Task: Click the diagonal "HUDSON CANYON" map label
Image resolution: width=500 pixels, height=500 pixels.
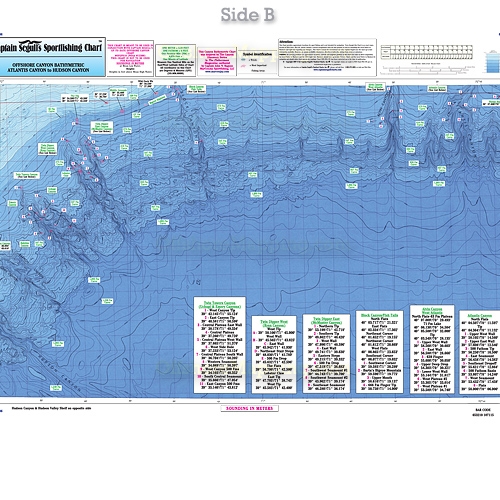Action: 59,372
